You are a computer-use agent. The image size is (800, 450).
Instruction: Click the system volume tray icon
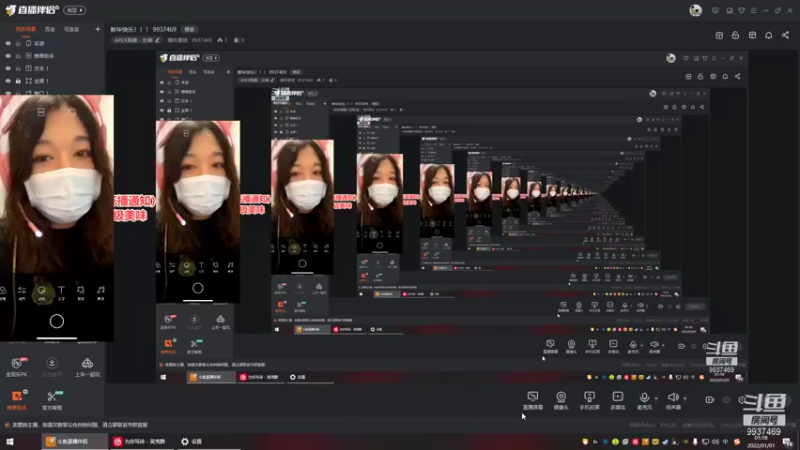tap(715, 442)
